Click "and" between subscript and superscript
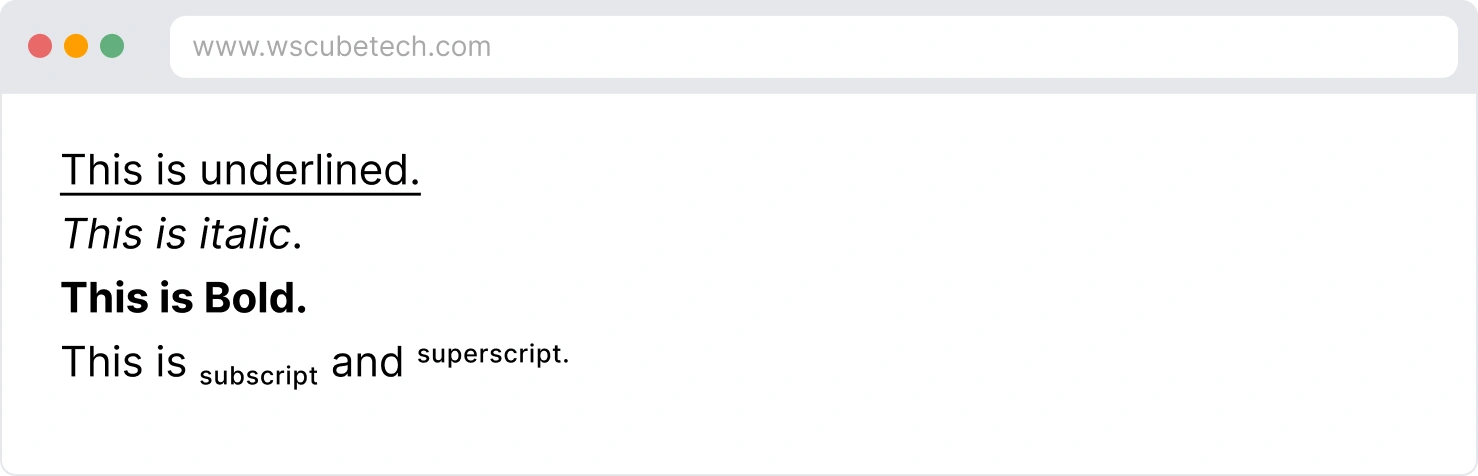This screenshot has width=1478, height=476. click(367, 362)
